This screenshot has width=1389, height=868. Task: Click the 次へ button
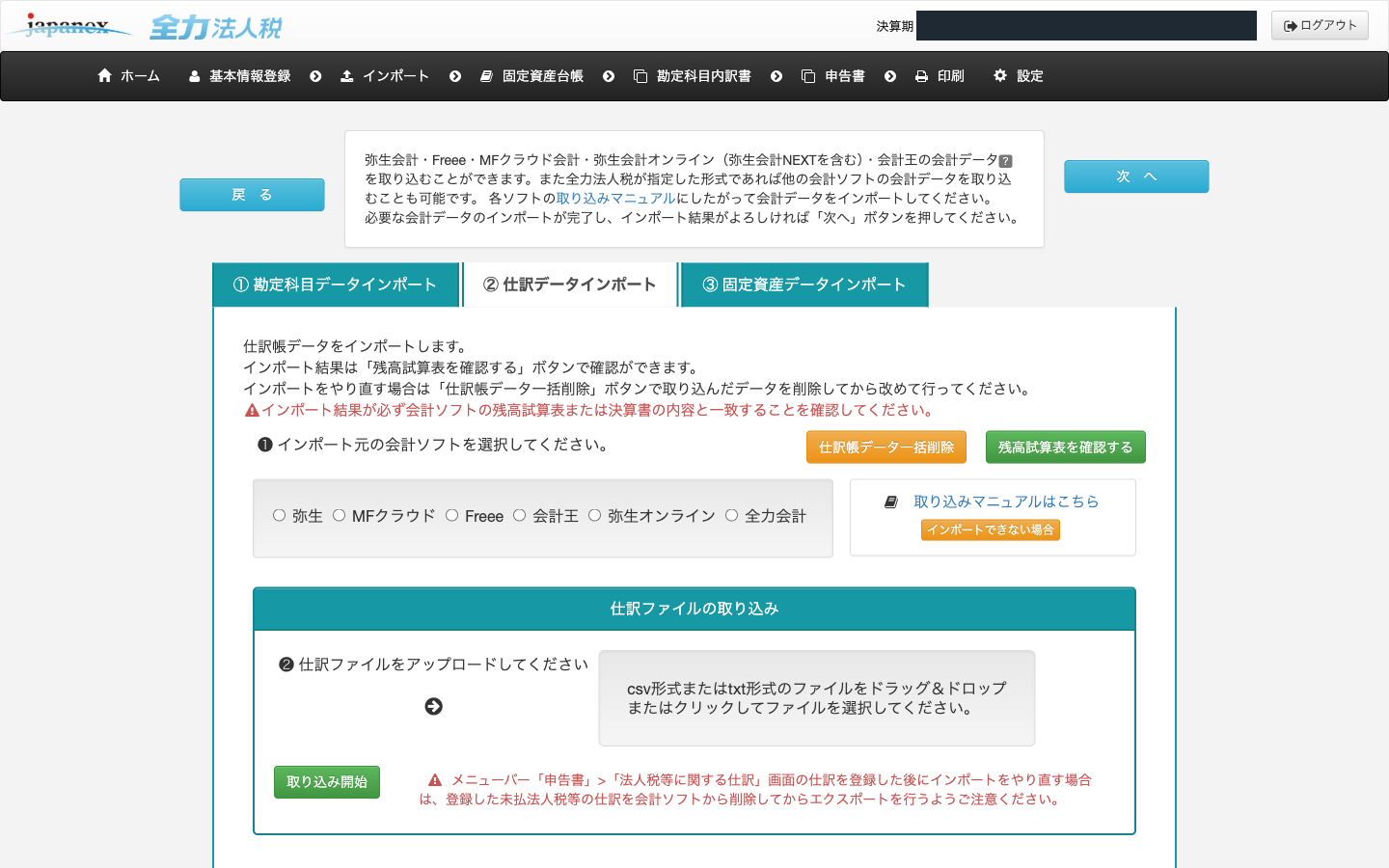click(x=1136, y=176)
